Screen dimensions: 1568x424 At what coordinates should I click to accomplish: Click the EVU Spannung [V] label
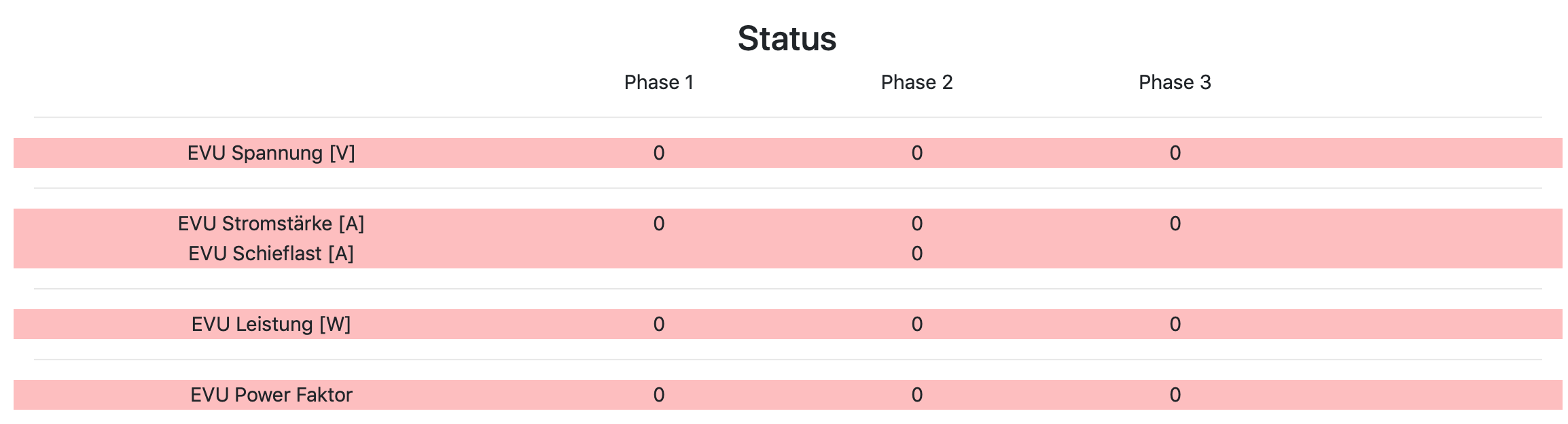(271, 153)
